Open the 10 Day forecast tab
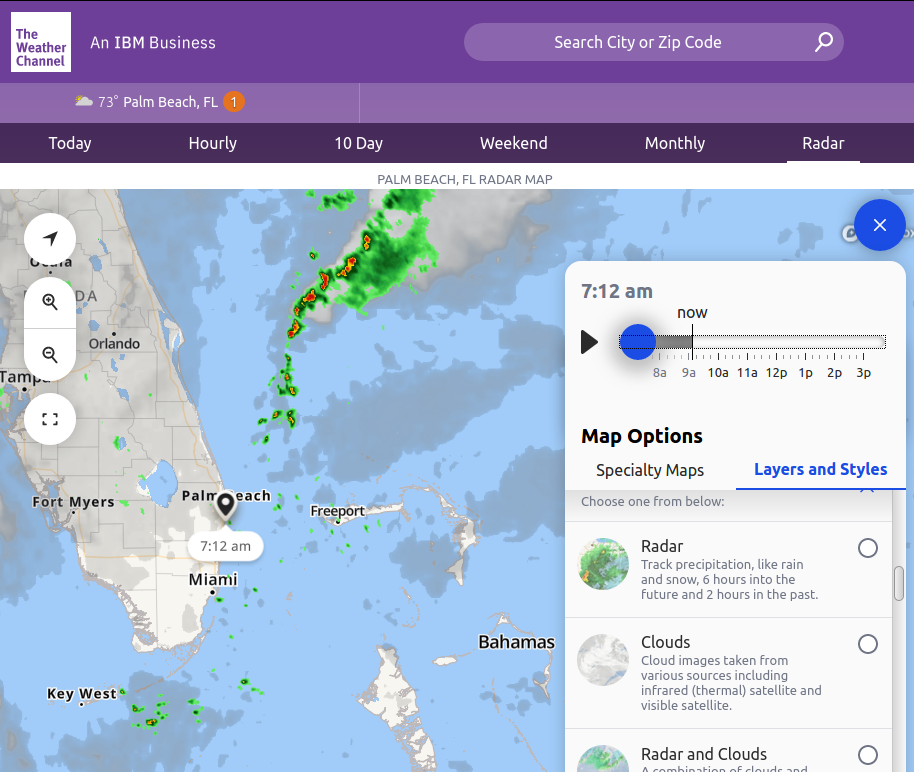The image size is (914, 772). (x=358, y=143)
